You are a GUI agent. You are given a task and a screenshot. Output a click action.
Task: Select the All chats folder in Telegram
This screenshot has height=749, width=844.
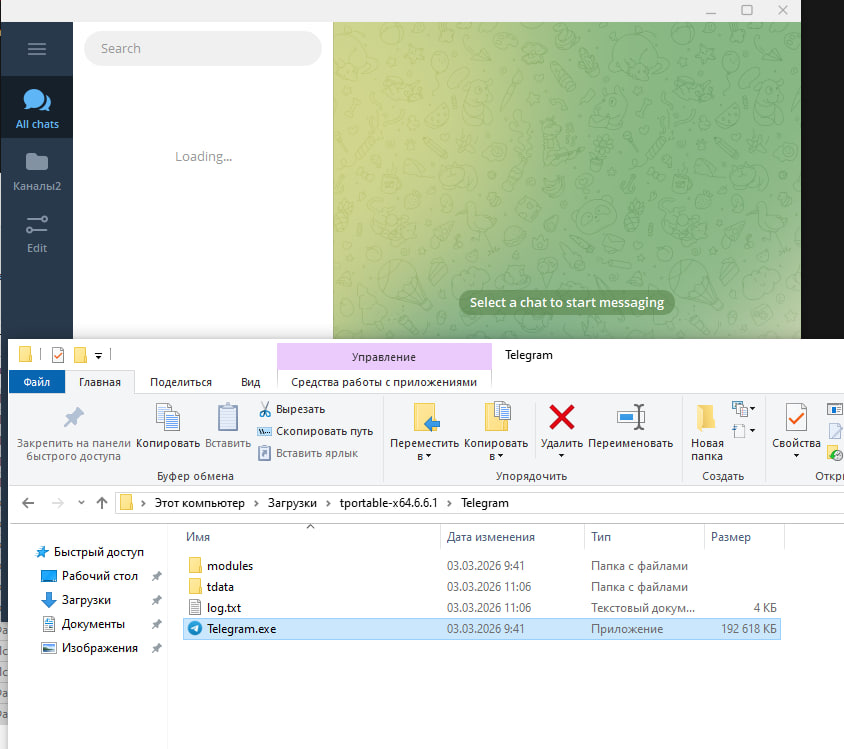tap(37, 108)
